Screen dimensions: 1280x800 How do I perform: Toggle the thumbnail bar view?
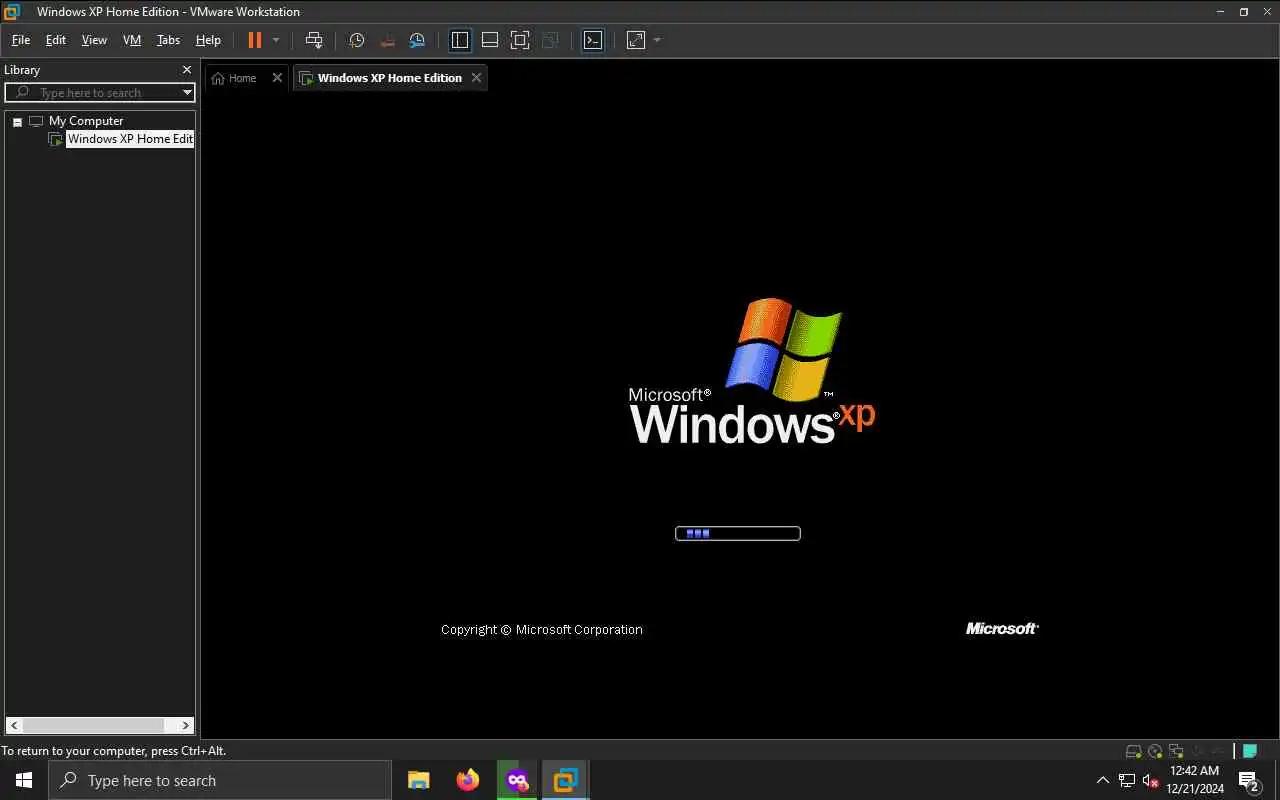point(490,40)
